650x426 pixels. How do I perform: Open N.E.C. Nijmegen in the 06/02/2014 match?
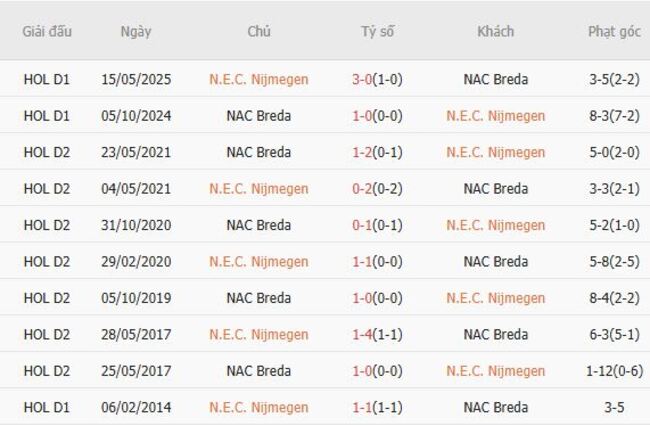point(259,408)
